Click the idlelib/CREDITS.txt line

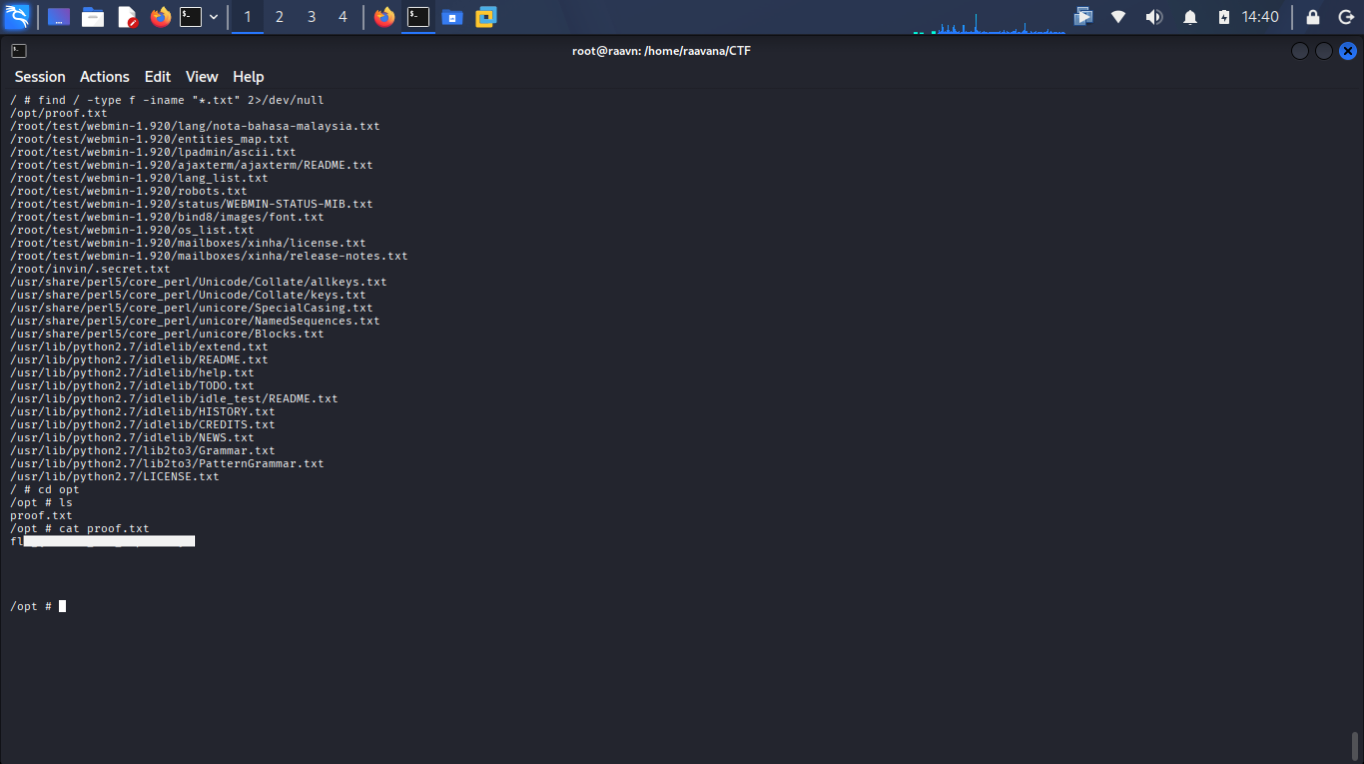(142, 425)
